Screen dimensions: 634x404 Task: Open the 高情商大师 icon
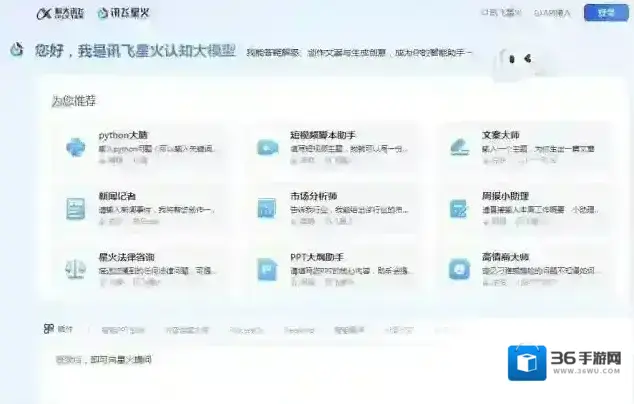459,269
